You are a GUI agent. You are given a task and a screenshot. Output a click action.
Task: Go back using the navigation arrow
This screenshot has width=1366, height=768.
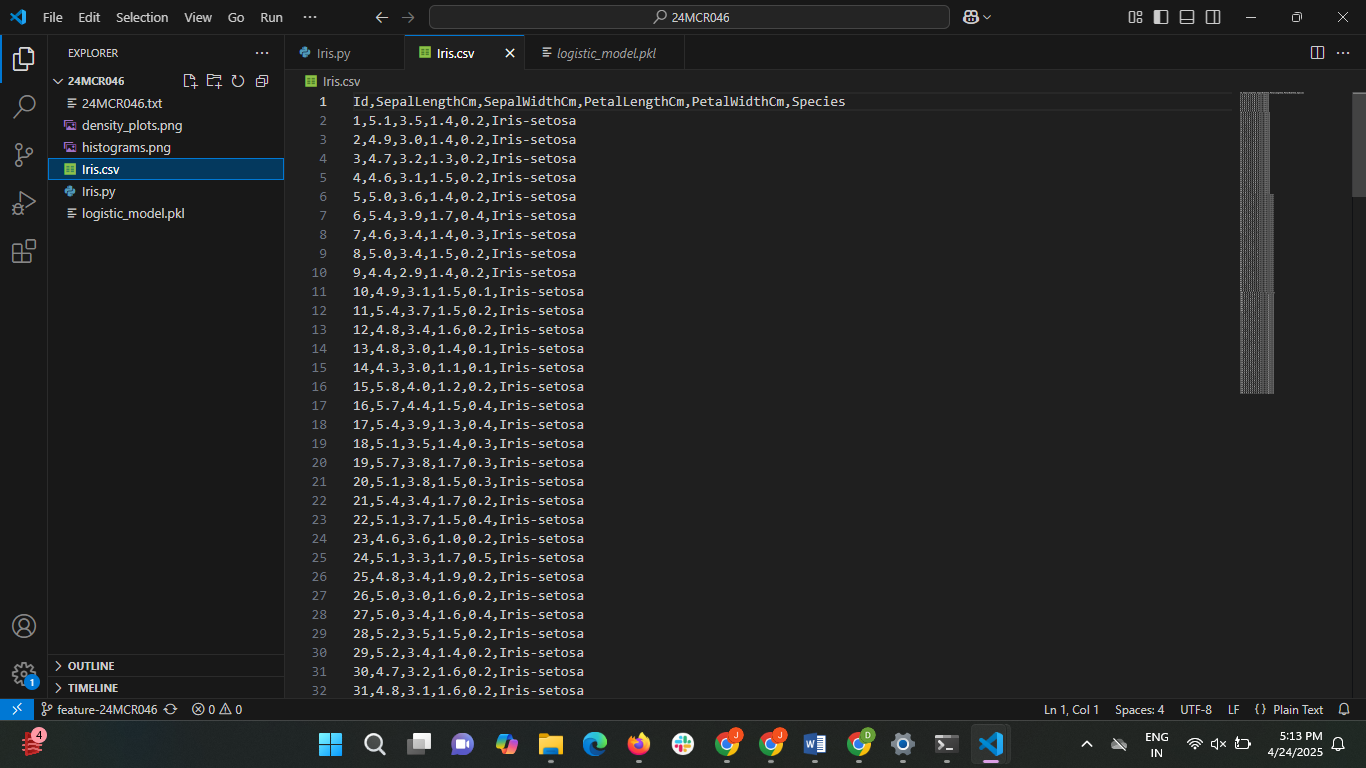[x=381, y=17]
